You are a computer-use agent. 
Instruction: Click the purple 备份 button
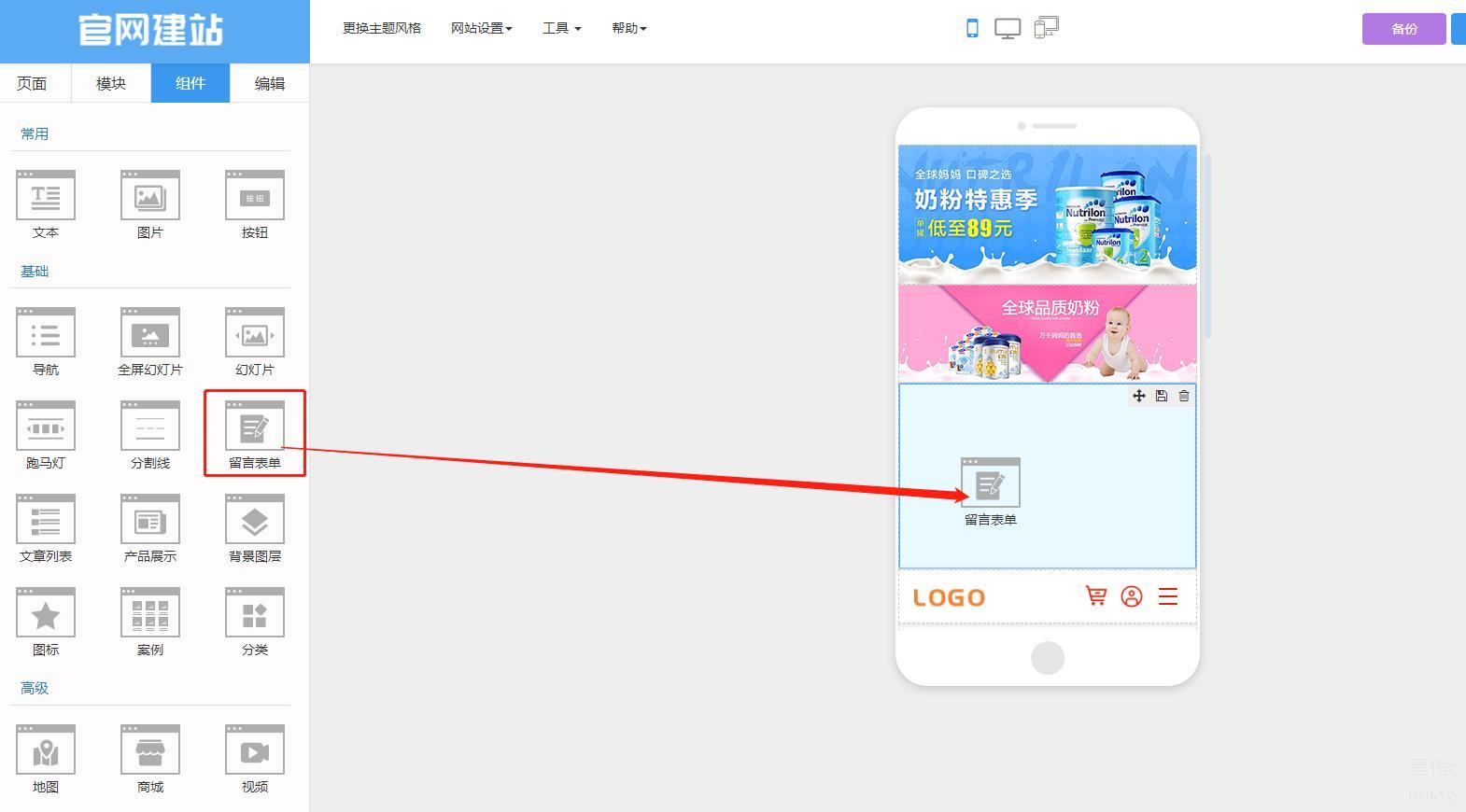click(x=1403, y=29)
